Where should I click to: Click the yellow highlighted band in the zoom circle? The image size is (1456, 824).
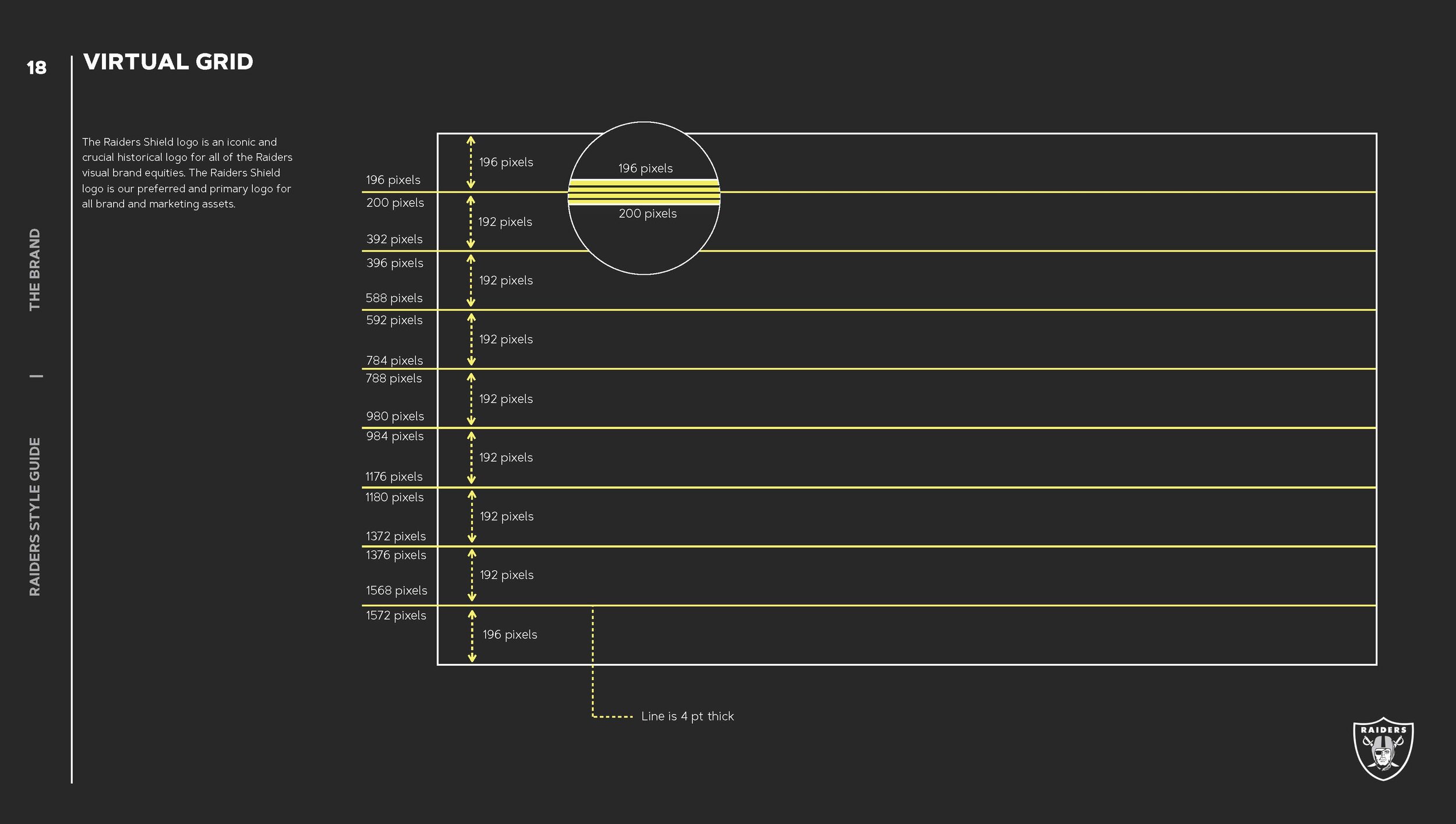(x=644, y=190)
